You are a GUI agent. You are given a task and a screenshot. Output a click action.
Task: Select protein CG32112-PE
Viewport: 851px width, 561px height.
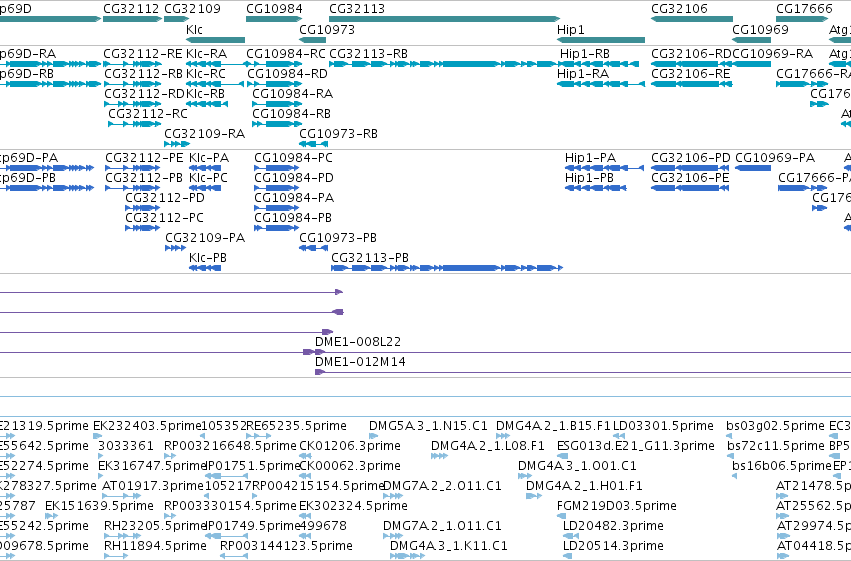click(x=133, y=168)
